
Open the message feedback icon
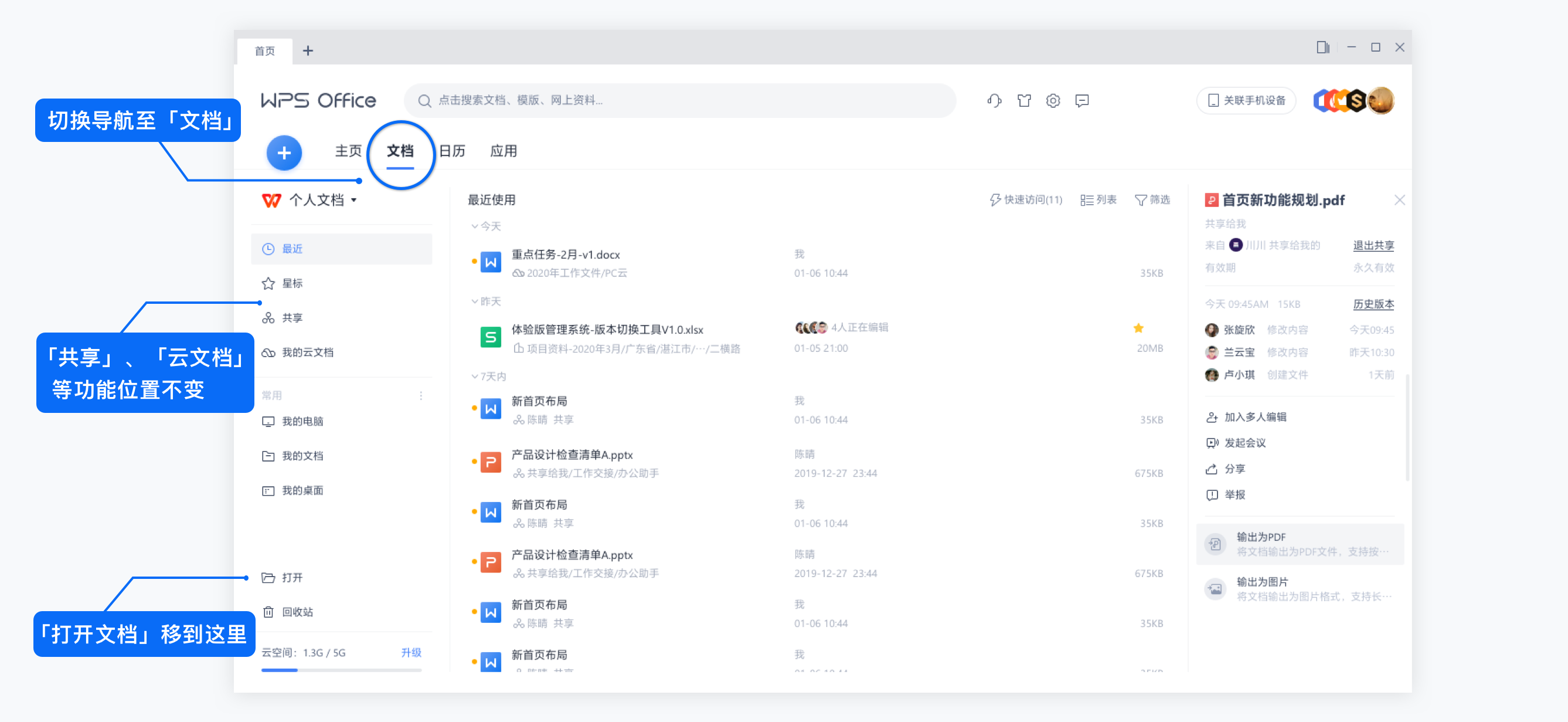[1081, 100]
